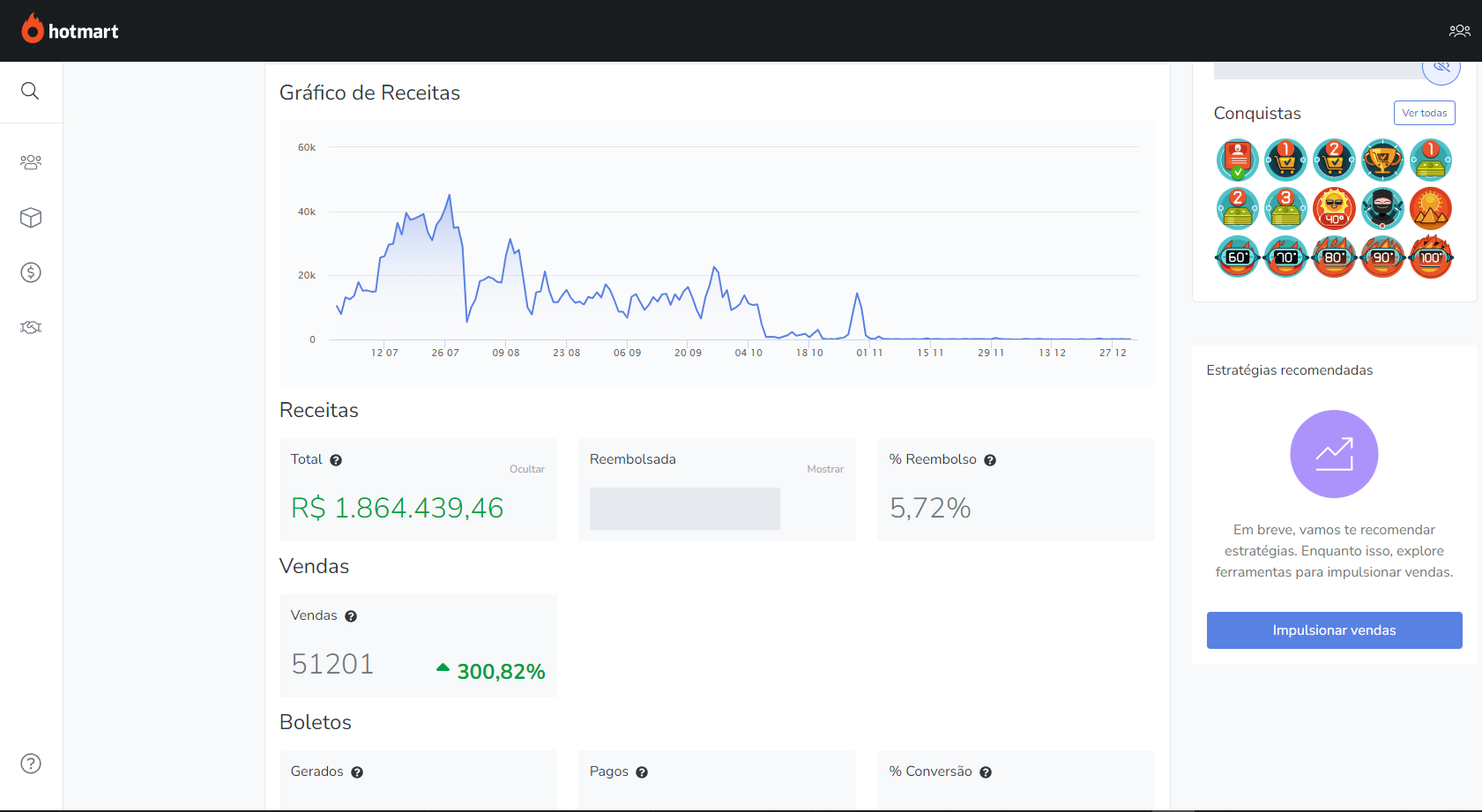Open the search icon in sidebar
1482x812 pixels.
(x=30, y=91)
